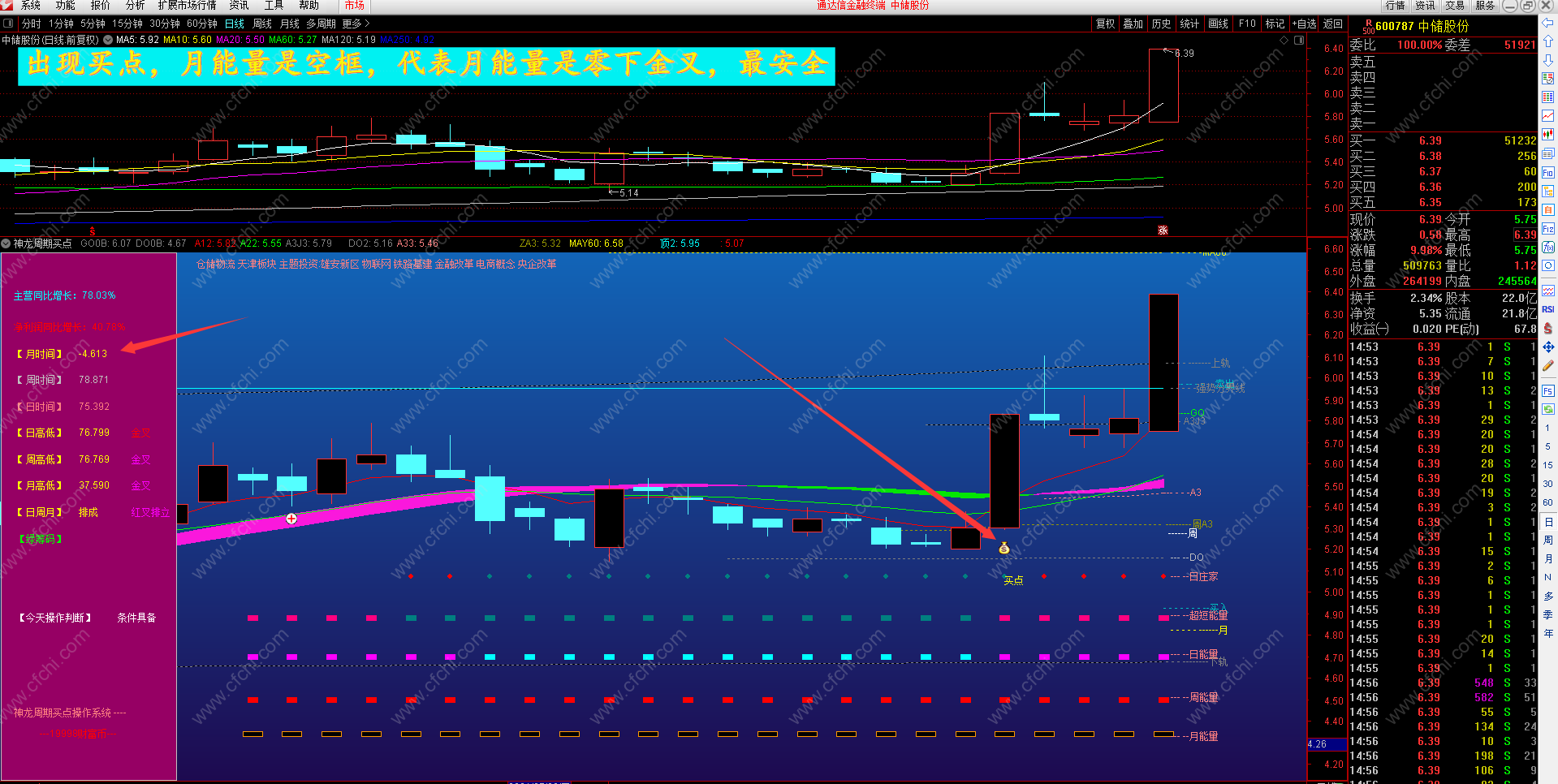Image resolution: width=1558 pixels, height=784 pixels.
Task: Click the RSI indicator icon
Action: pyautogui.click(x=1548, y=309)
